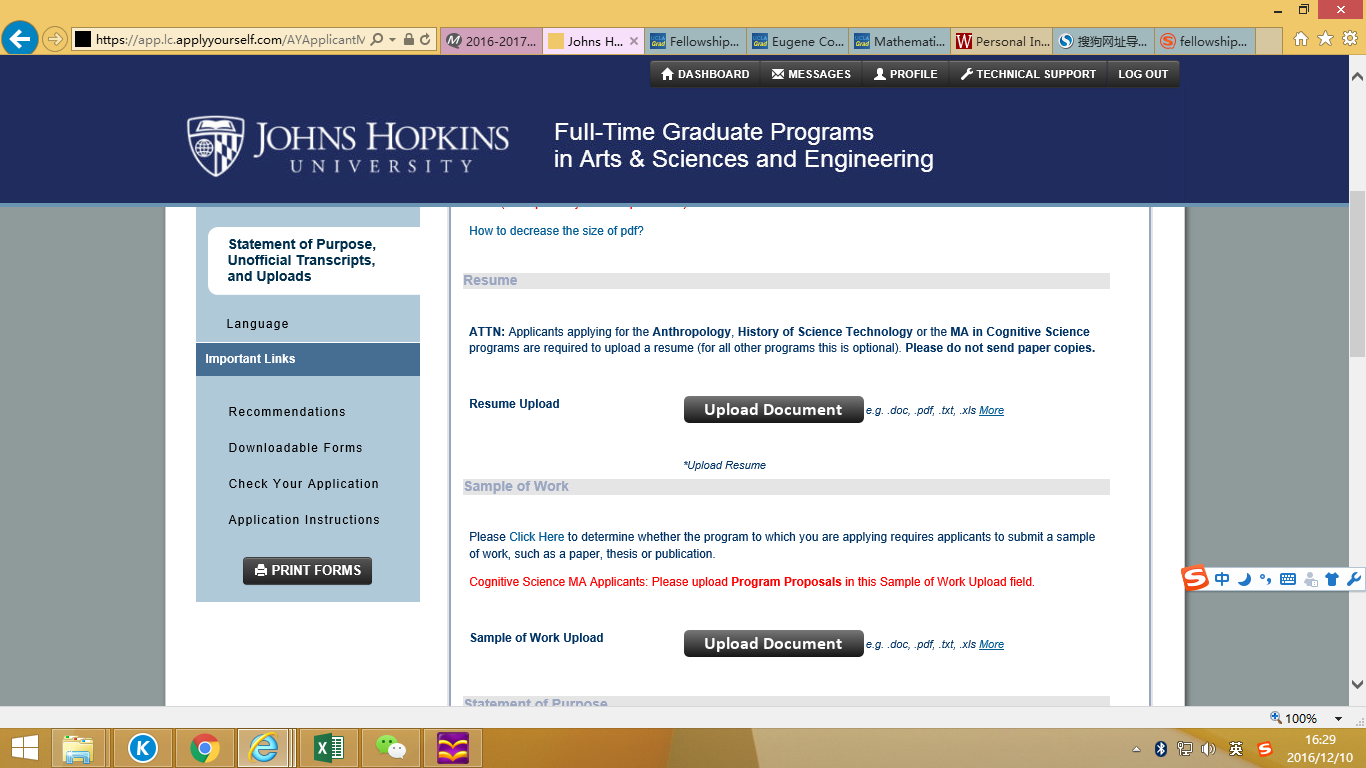This screenshot has width=1366, height=768.
Task: Open Excel from the taskbar
Action: 330,748
